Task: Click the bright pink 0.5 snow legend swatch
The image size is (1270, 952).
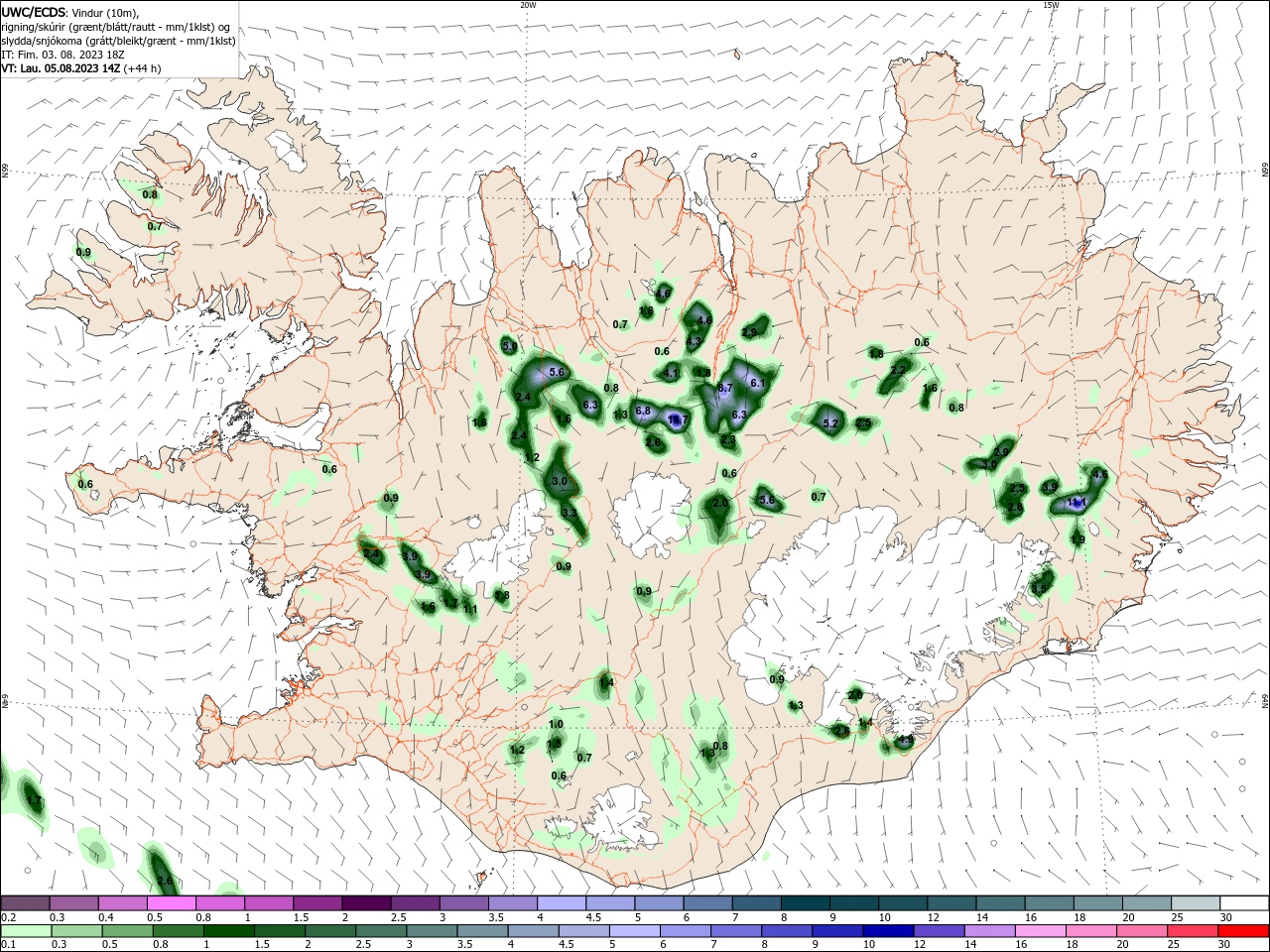Action: pyautogui.click(x=172, y=903)
